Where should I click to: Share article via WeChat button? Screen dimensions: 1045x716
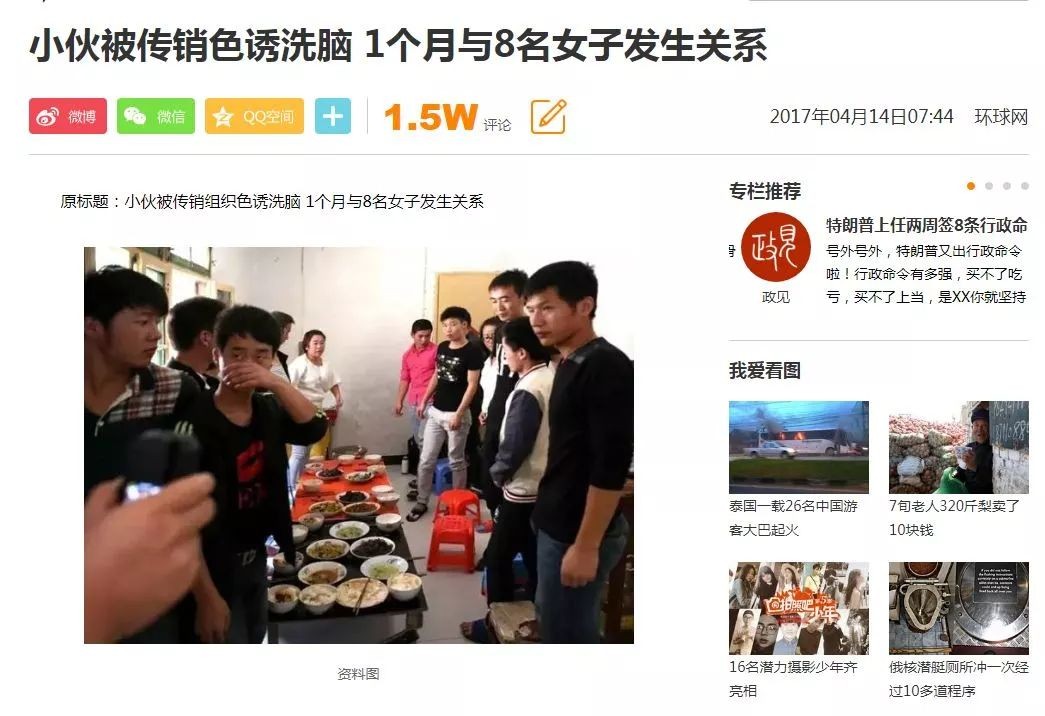coord(155,116)
